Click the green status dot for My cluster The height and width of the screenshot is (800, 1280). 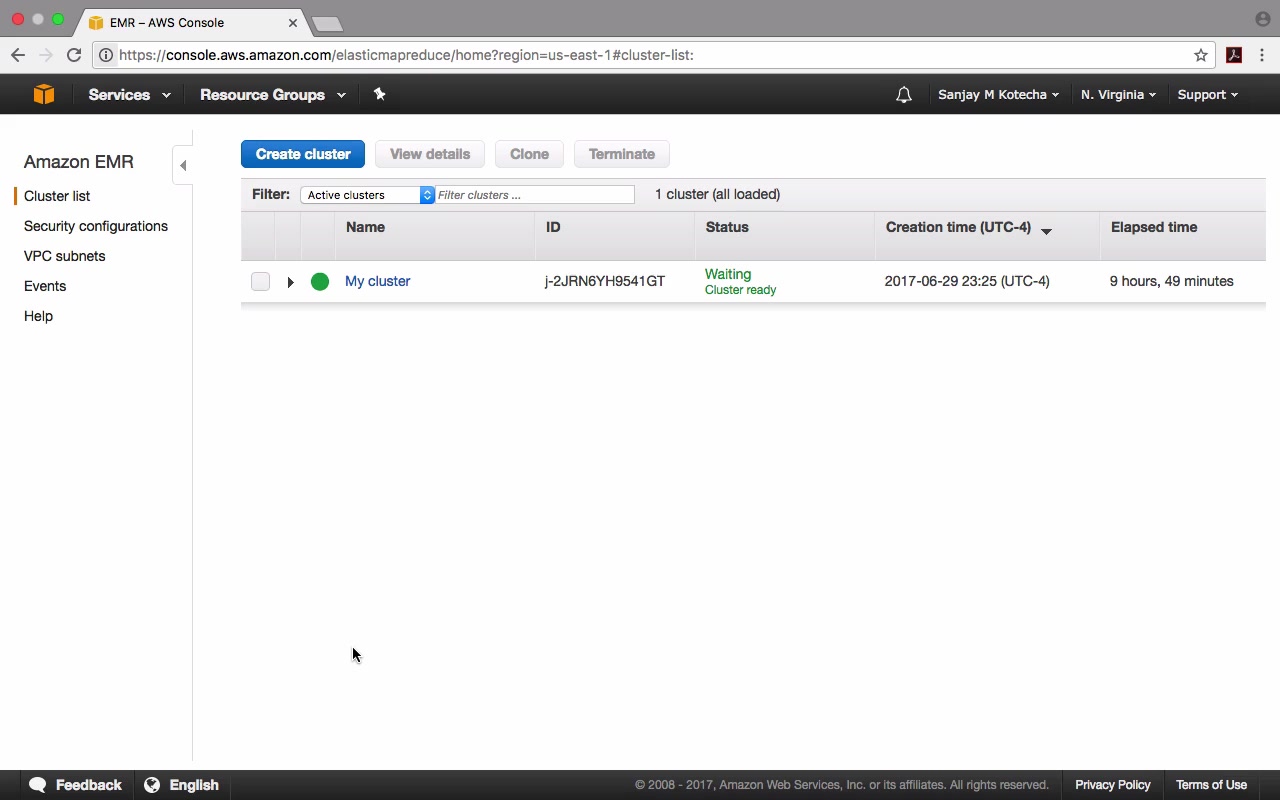(x=320, y=282)
